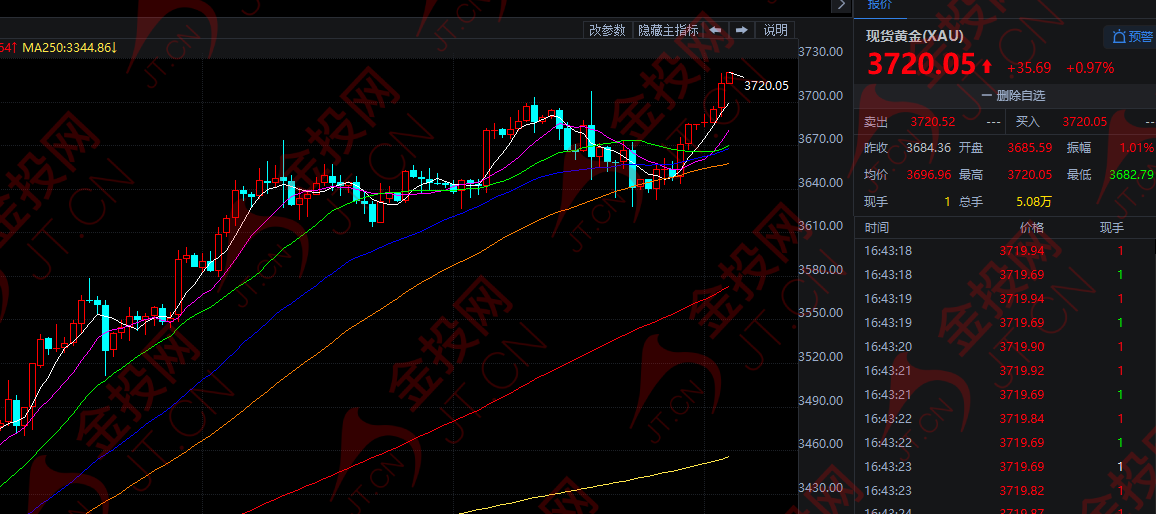
Task: Click the 3550.00 price axis label
Action: 821,313
